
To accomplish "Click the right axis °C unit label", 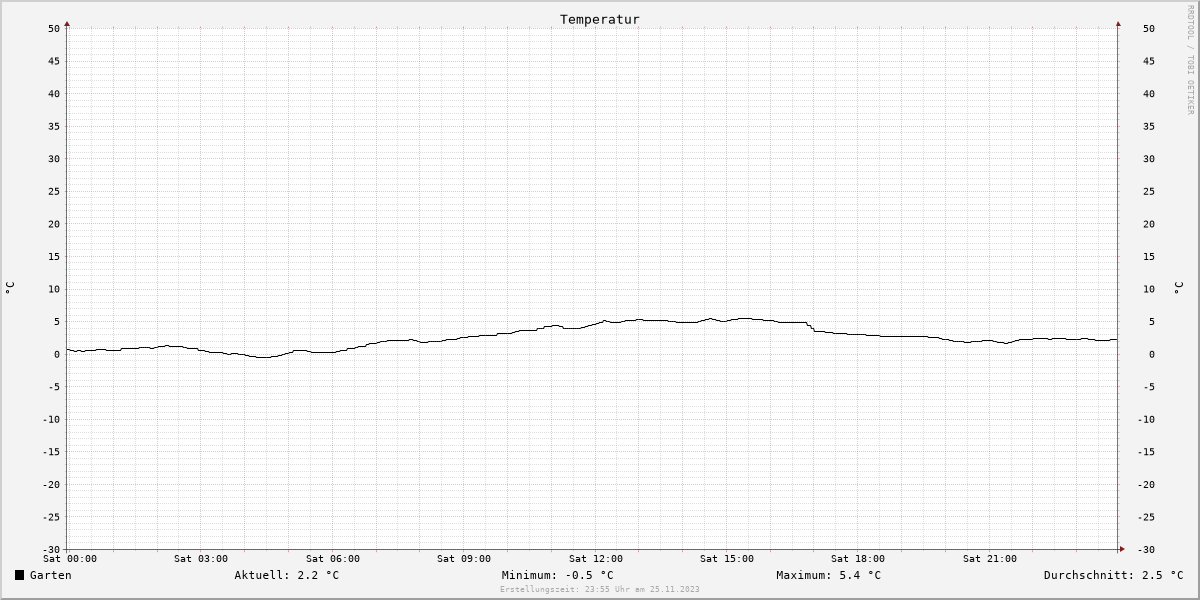I will click(x=1178, y=288).
